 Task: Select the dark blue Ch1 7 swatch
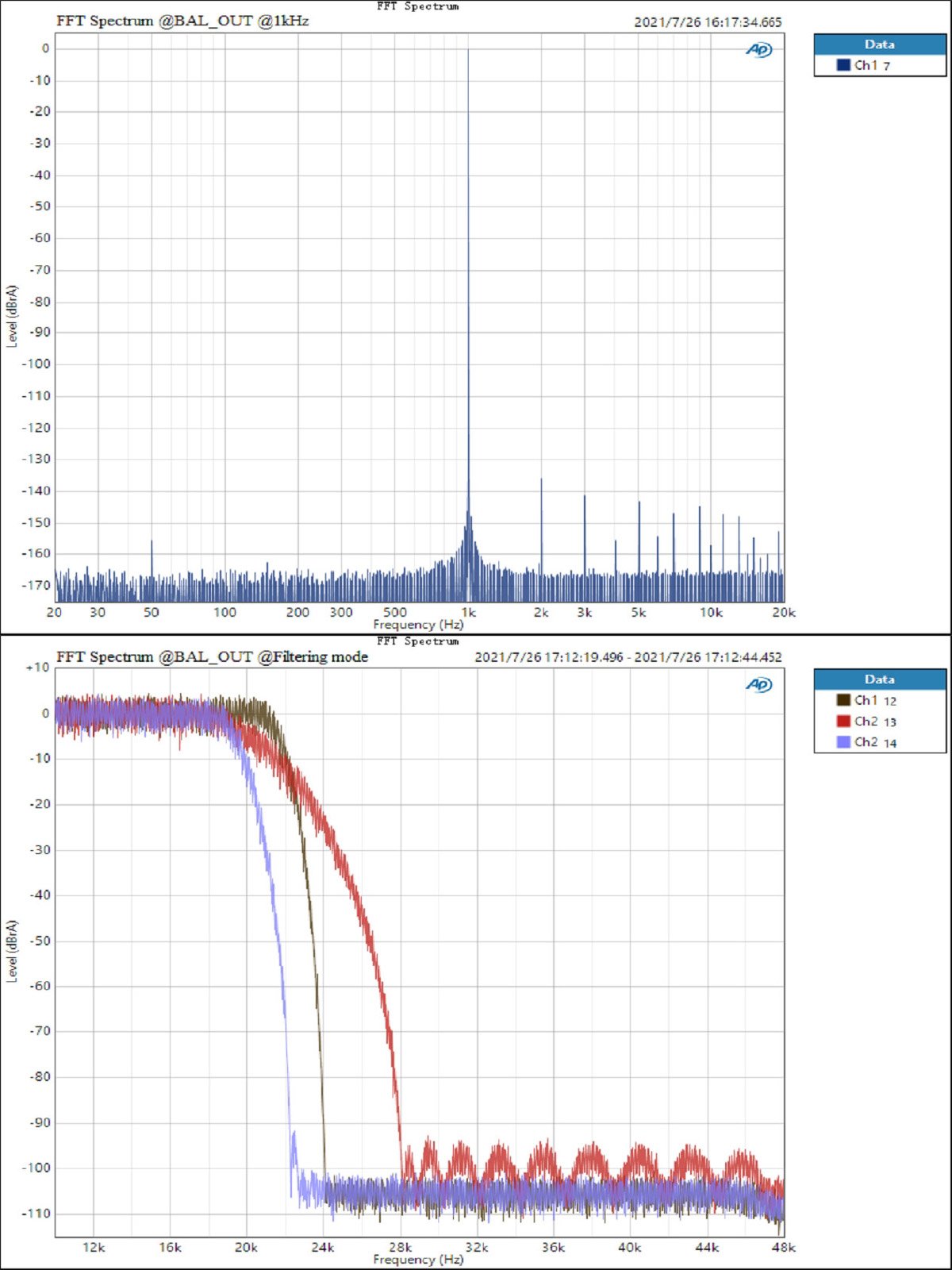click(x=843, y=65)
